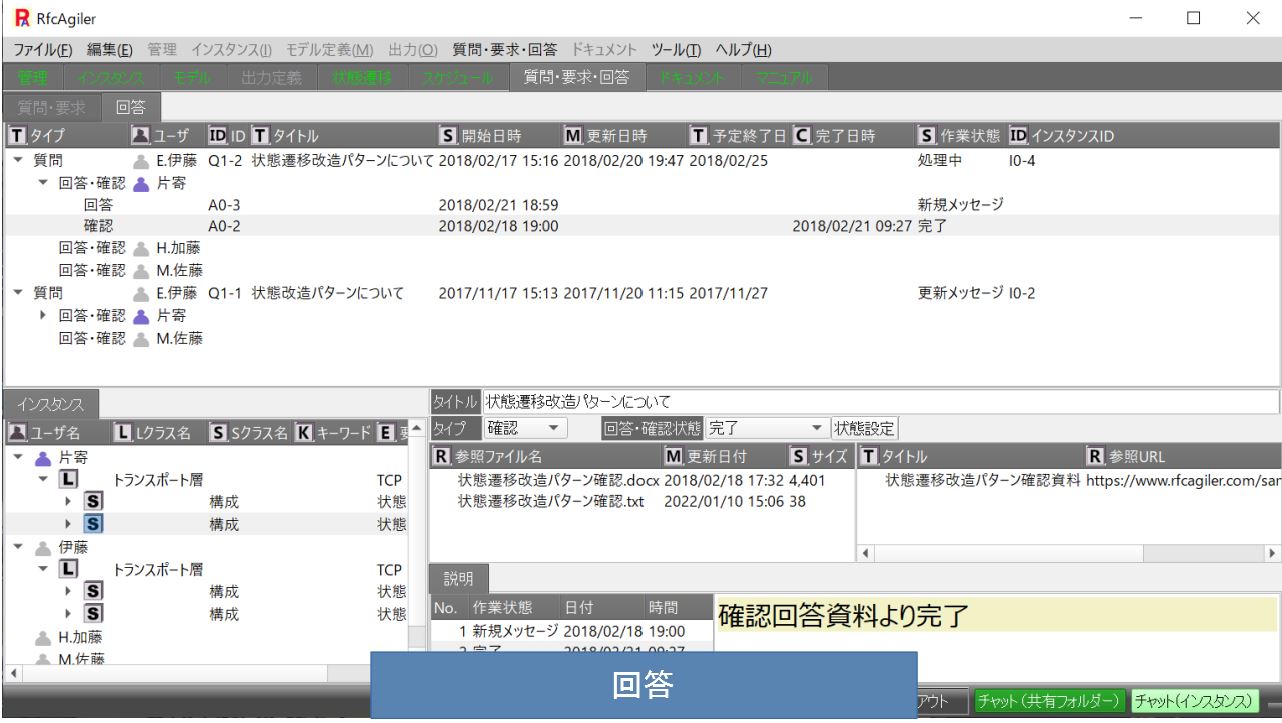The height and width of the screenshot is (723, 1282).
Task: Click the gray user icon beside 伊藤 in instance tree
Action: (x=41, y=546)
